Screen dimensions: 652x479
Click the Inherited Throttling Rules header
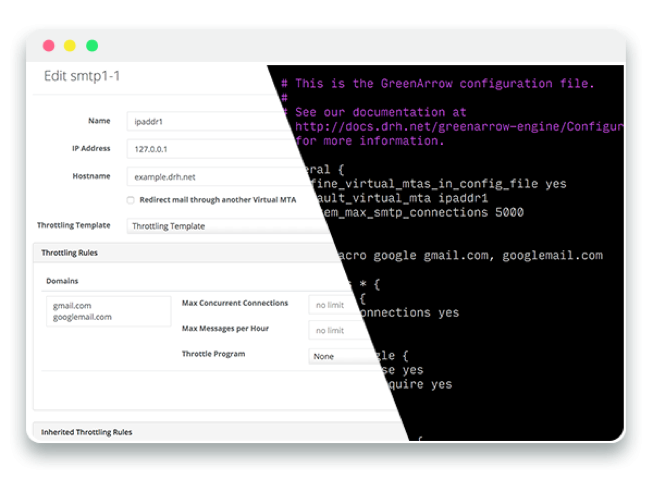216,432
